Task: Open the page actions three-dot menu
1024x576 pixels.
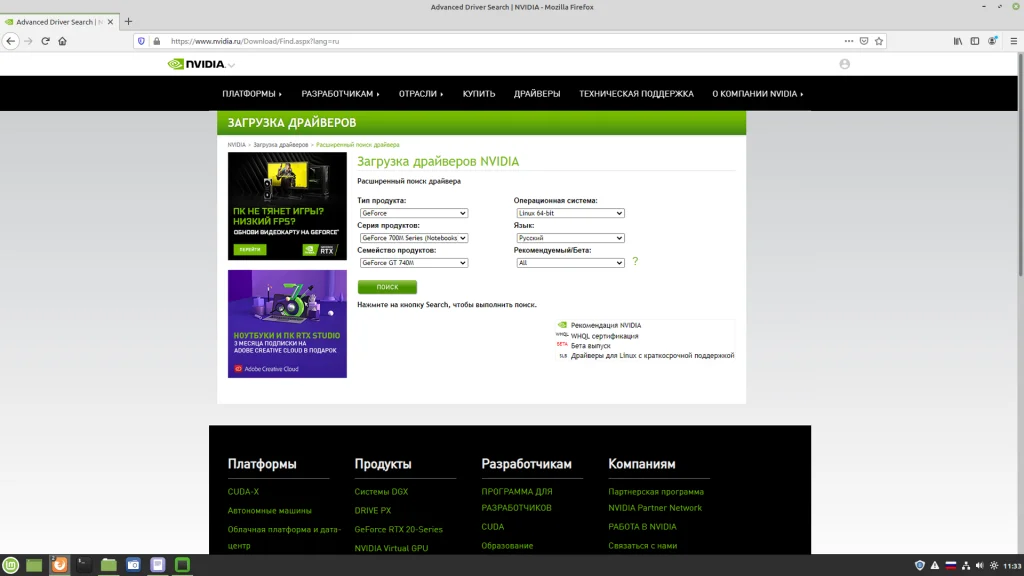Action: (x=848, y=41)
